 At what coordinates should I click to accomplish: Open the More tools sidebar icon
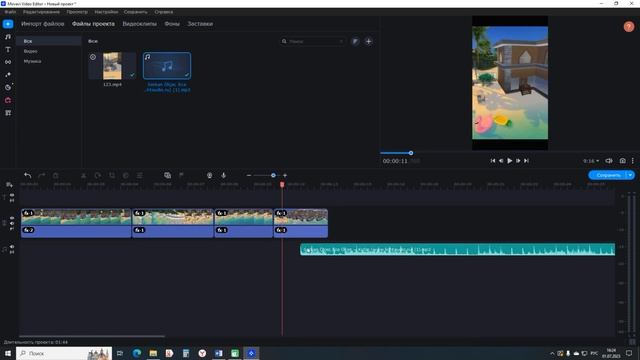[8, 113]
